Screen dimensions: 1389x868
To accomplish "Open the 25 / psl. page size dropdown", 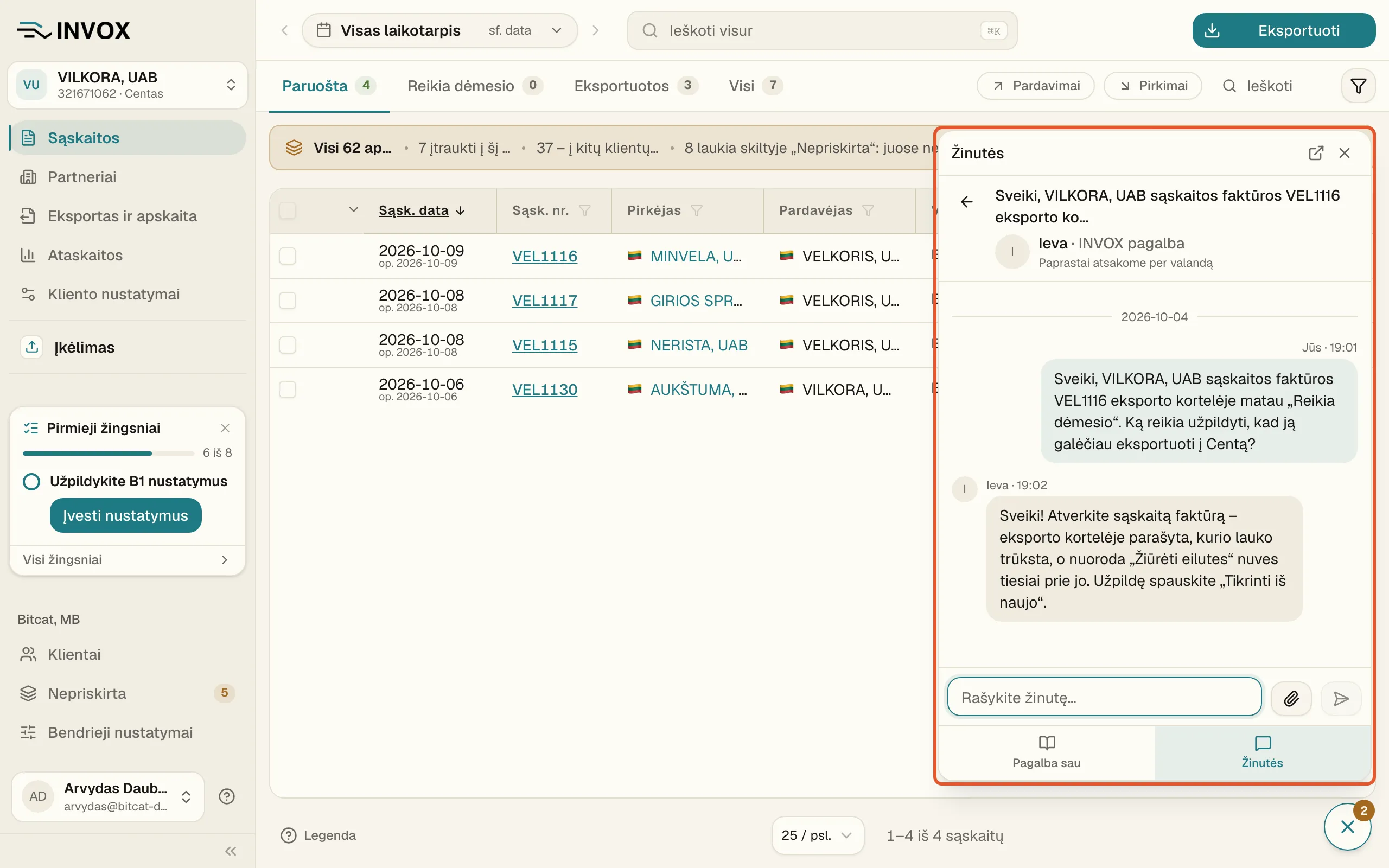I will pos(817,835).
